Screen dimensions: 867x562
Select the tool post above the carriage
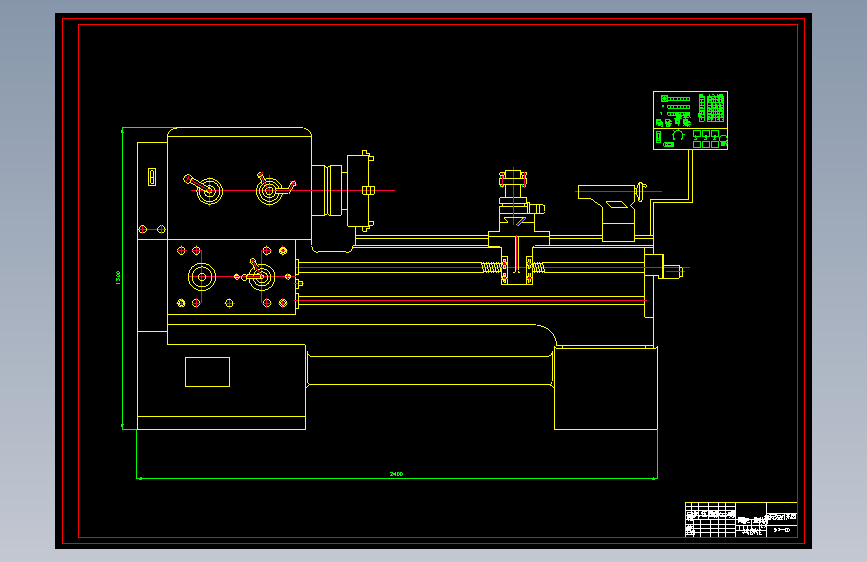pyautogui.click(x=514, y=194)
